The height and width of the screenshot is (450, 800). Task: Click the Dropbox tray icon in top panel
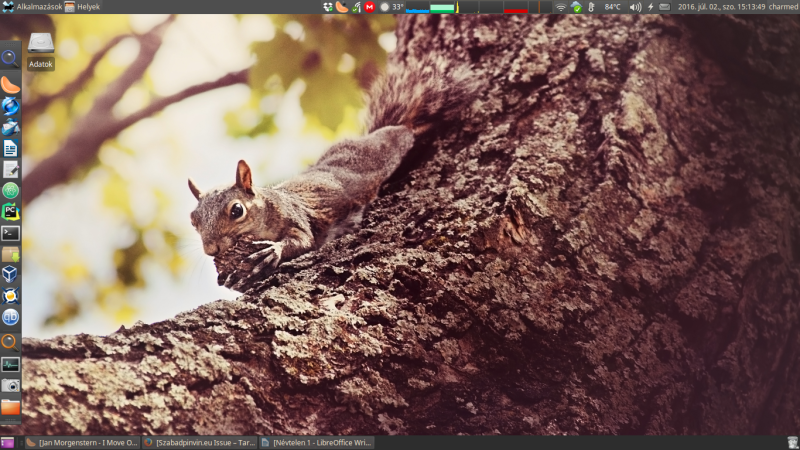point(328,7)
